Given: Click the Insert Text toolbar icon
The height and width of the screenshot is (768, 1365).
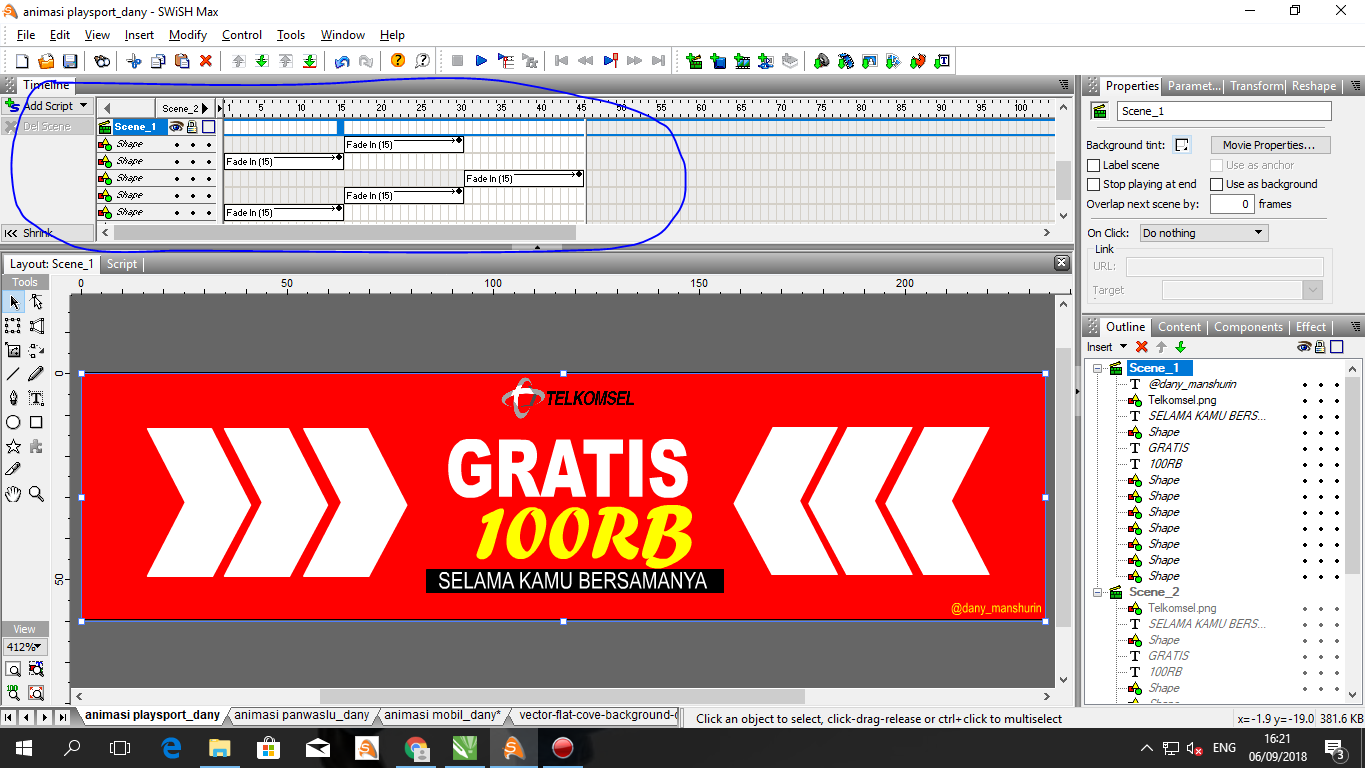Looking at the screenshot, I should [942, 61].
